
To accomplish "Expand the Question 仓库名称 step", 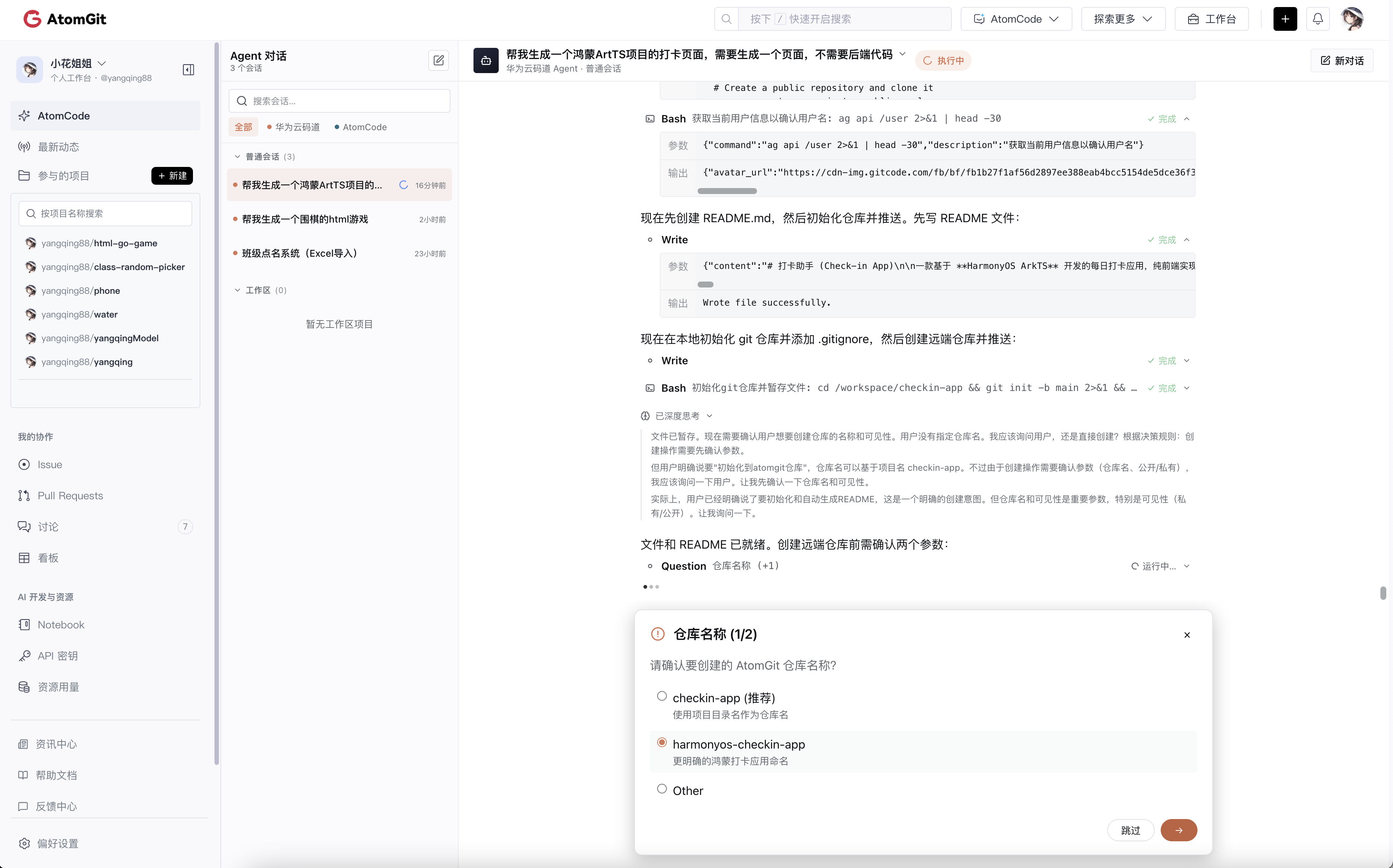I will (1187, 566).
